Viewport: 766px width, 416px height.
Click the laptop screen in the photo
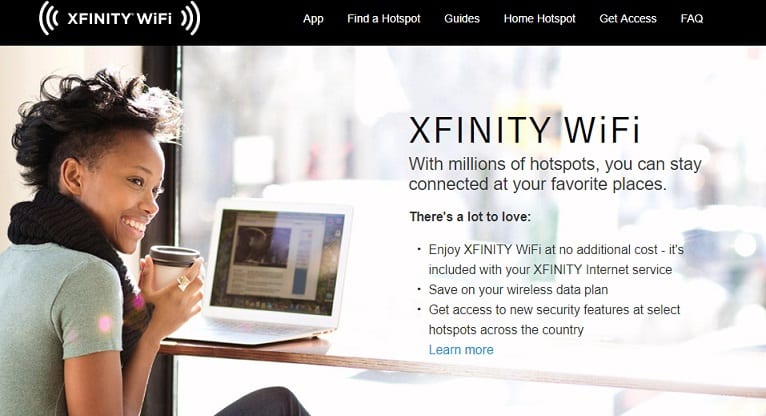tap(277, 261)
